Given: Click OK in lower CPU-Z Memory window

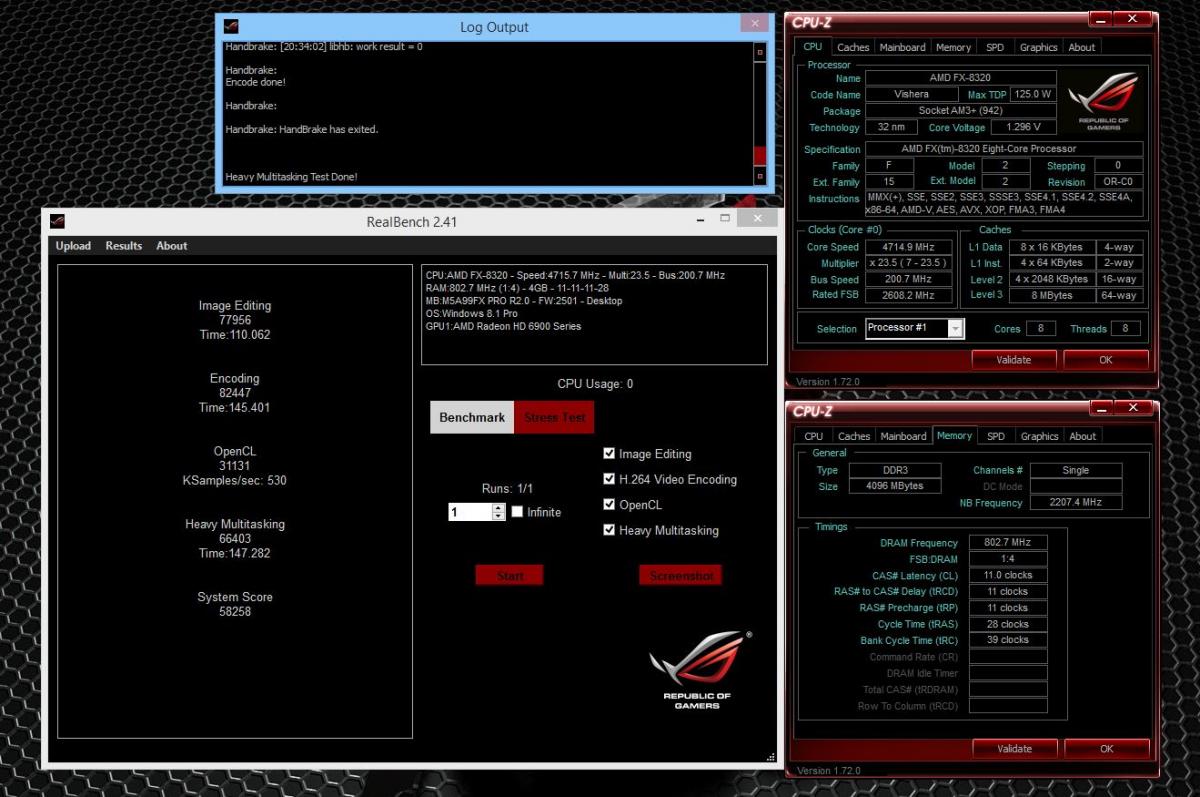Looking at the screenshot, I should pyautogui.click(x=1106, y=748).
